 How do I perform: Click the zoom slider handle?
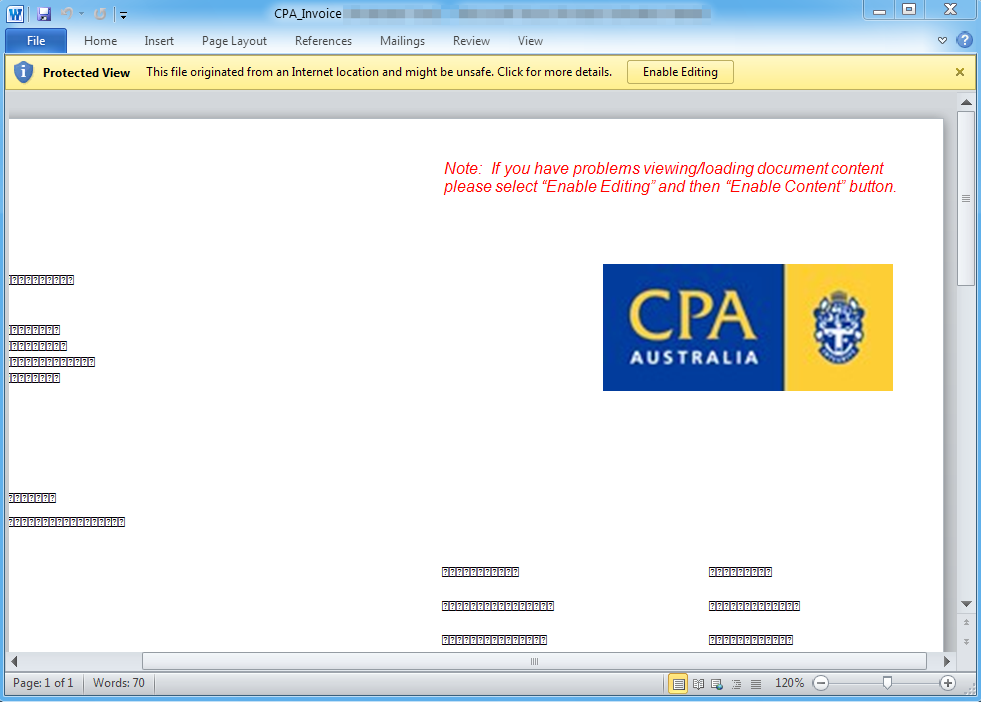tap(887, 683)
